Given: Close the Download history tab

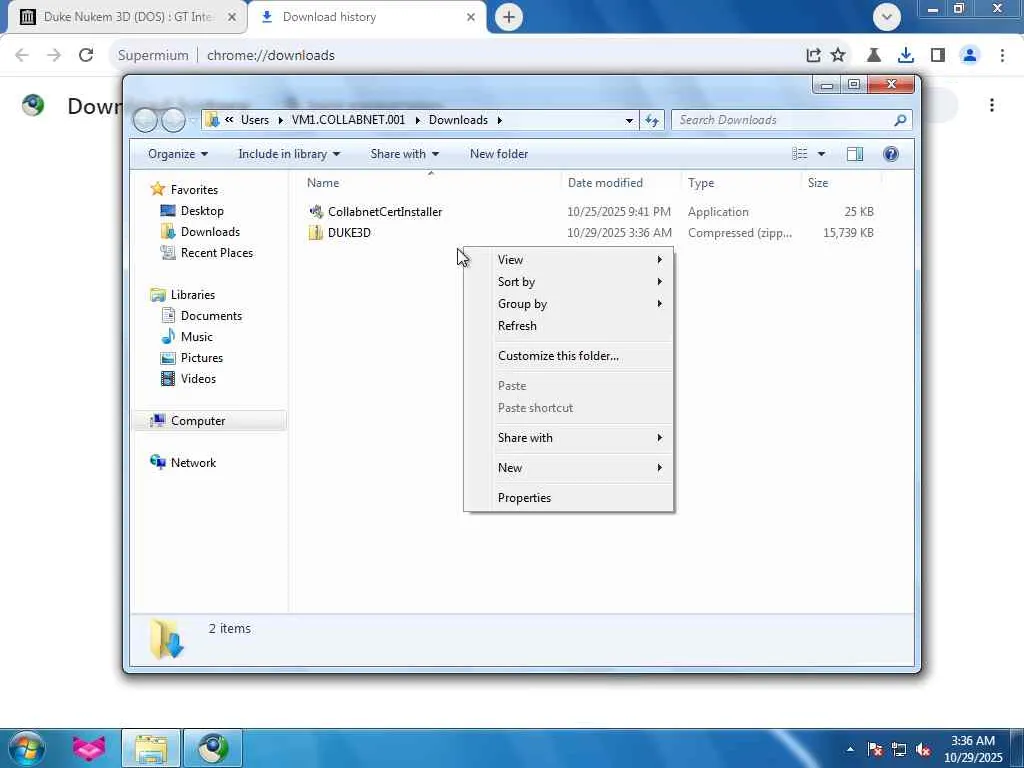Looking at the screenshot, I should [471, 17].
